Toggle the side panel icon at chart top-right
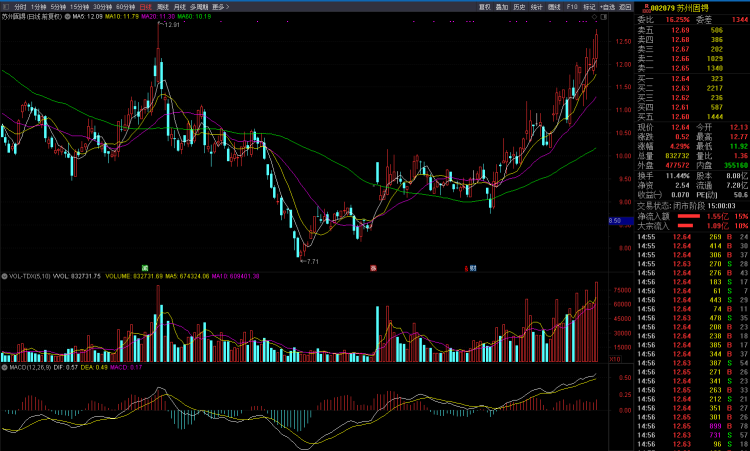 (604, 17)
